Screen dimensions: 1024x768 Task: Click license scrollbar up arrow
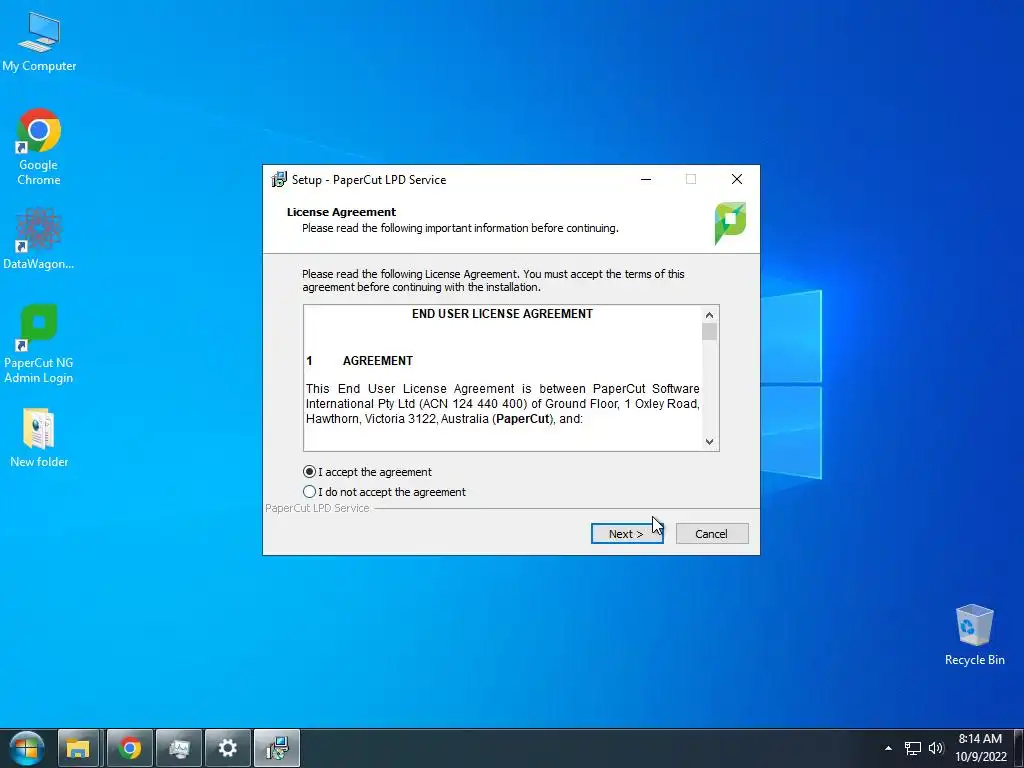[x=710, y=315]
